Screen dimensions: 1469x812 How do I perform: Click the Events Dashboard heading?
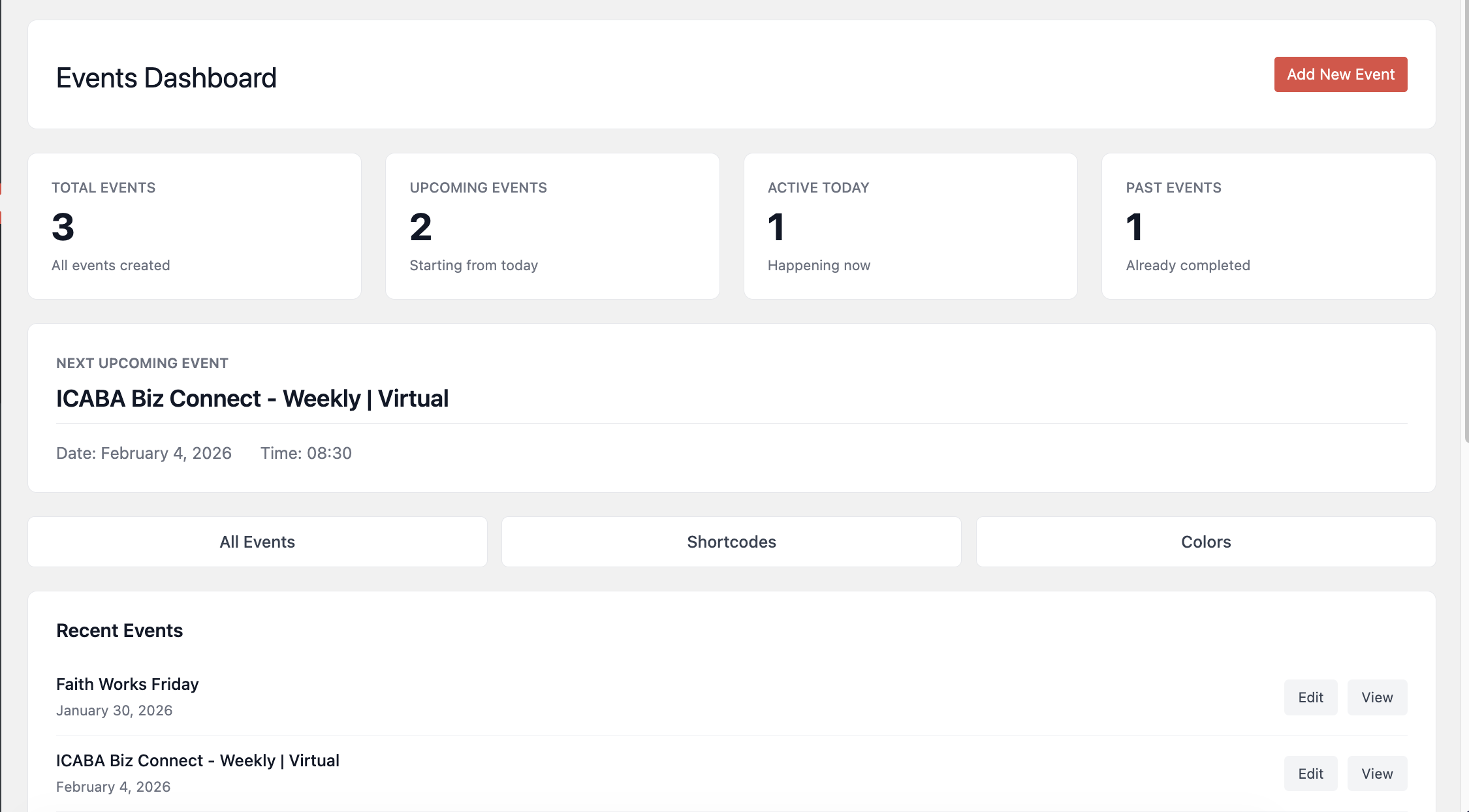pos(166,78)
